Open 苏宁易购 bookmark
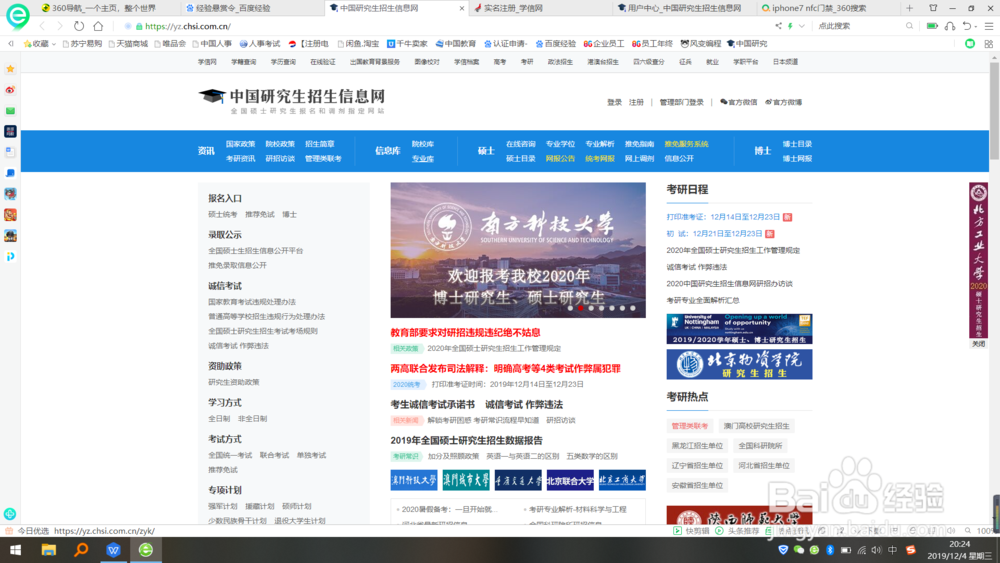 coord(82,44)
